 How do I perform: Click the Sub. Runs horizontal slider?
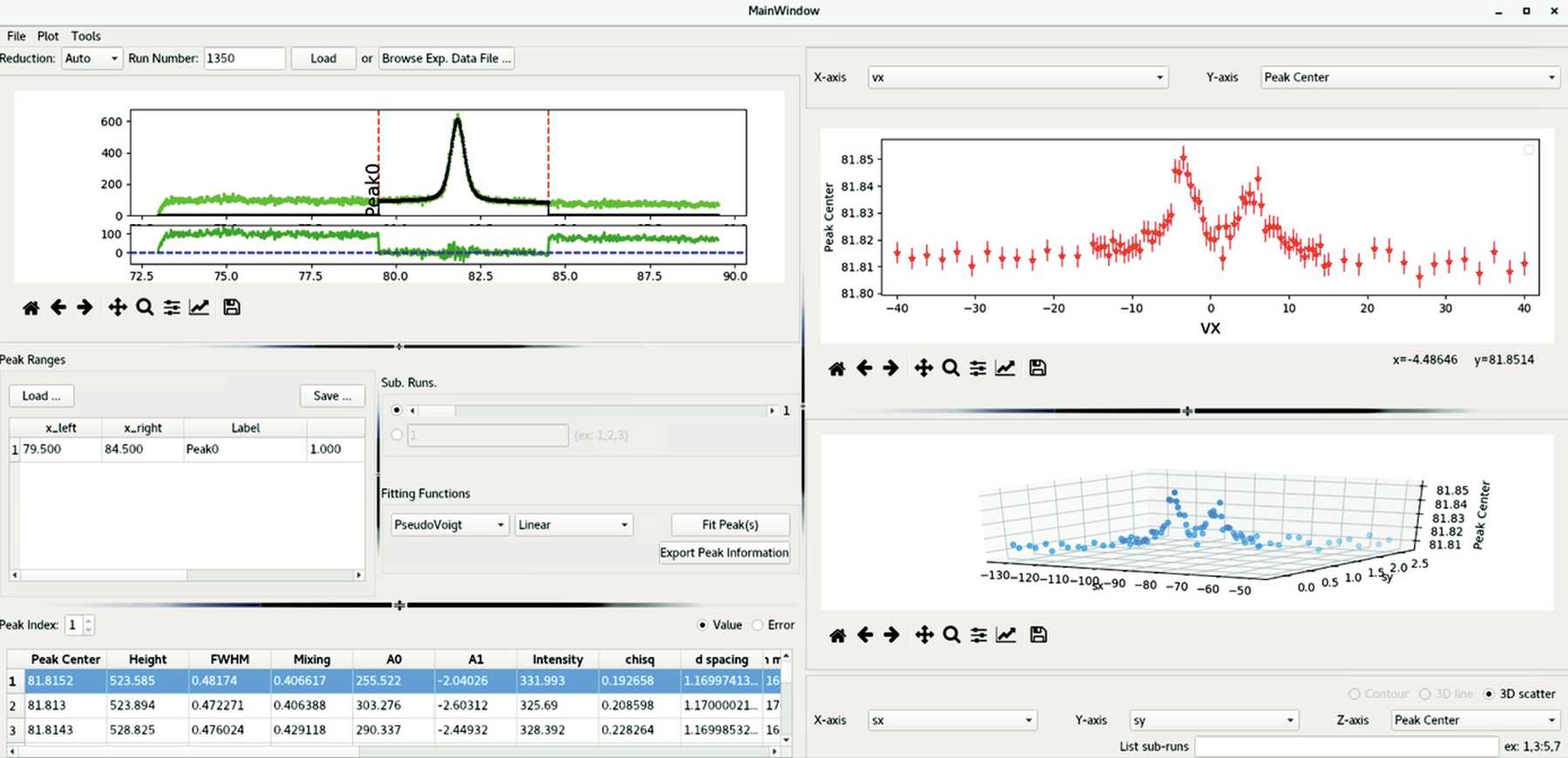[591, 410]
